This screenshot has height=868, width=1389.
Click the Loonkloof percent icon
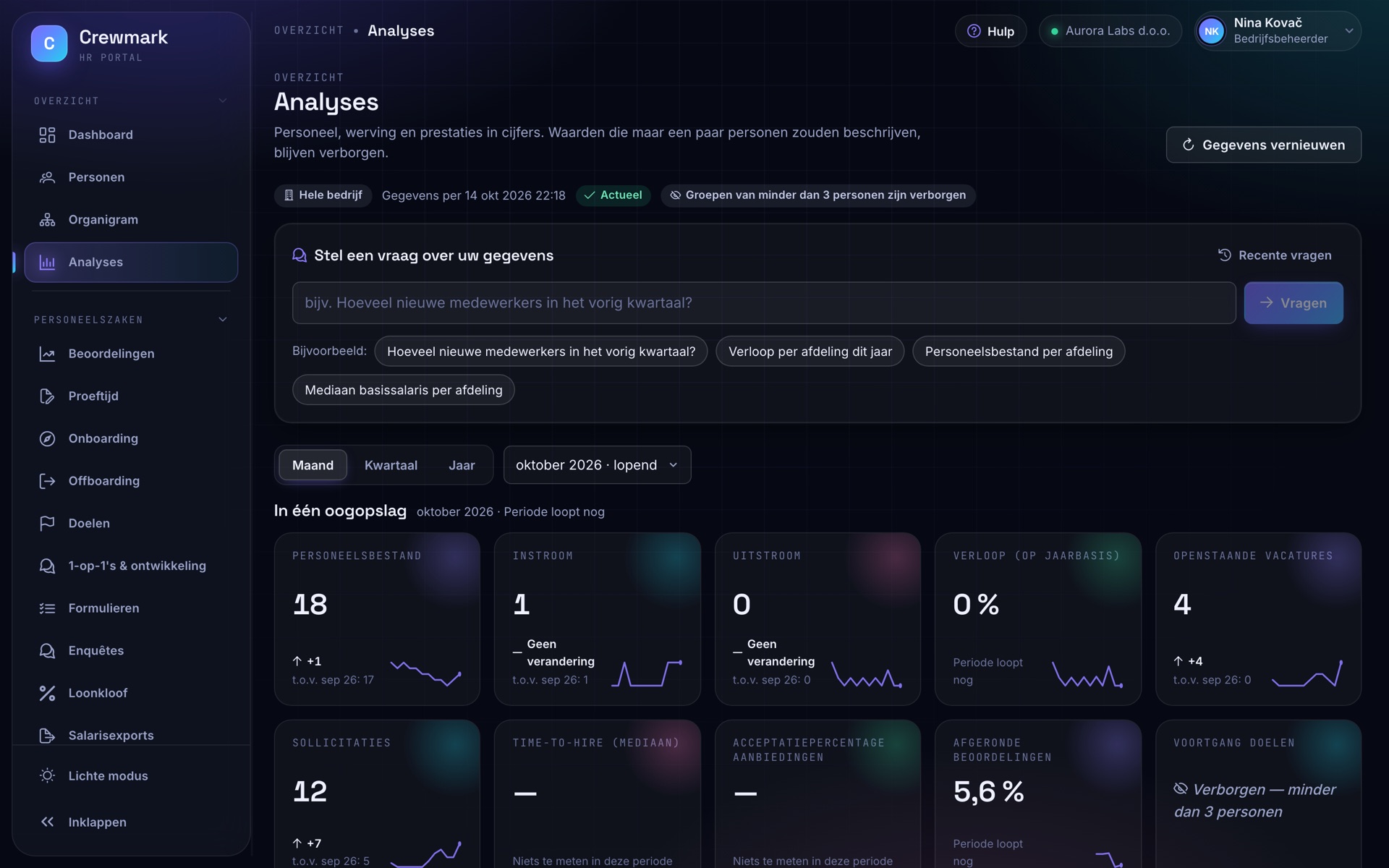[47, 693]
